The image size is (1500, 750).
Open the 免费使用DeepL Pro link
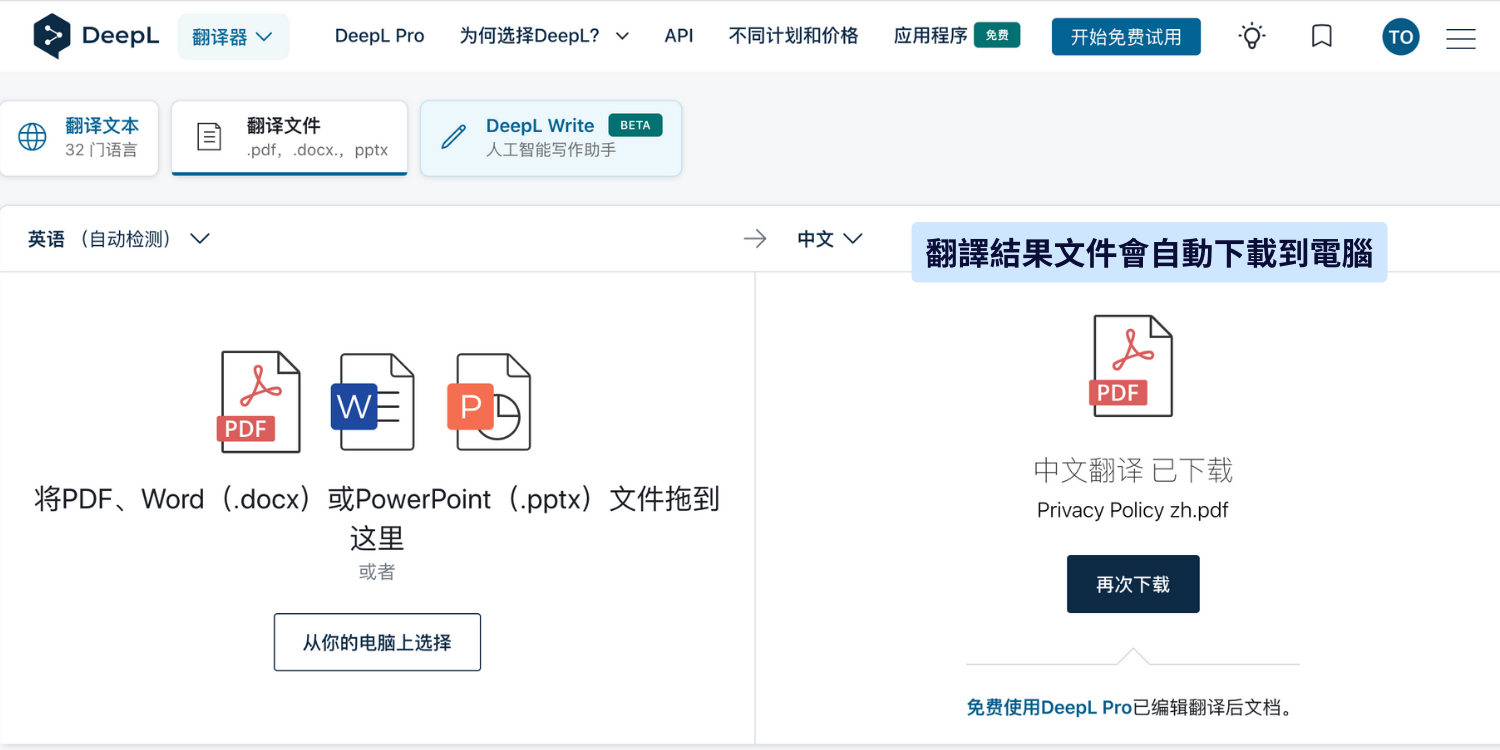coord(1049,708)
